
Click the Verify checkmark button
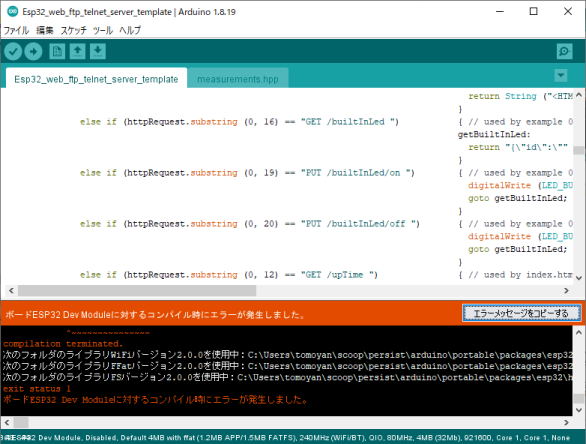[13, 52]
